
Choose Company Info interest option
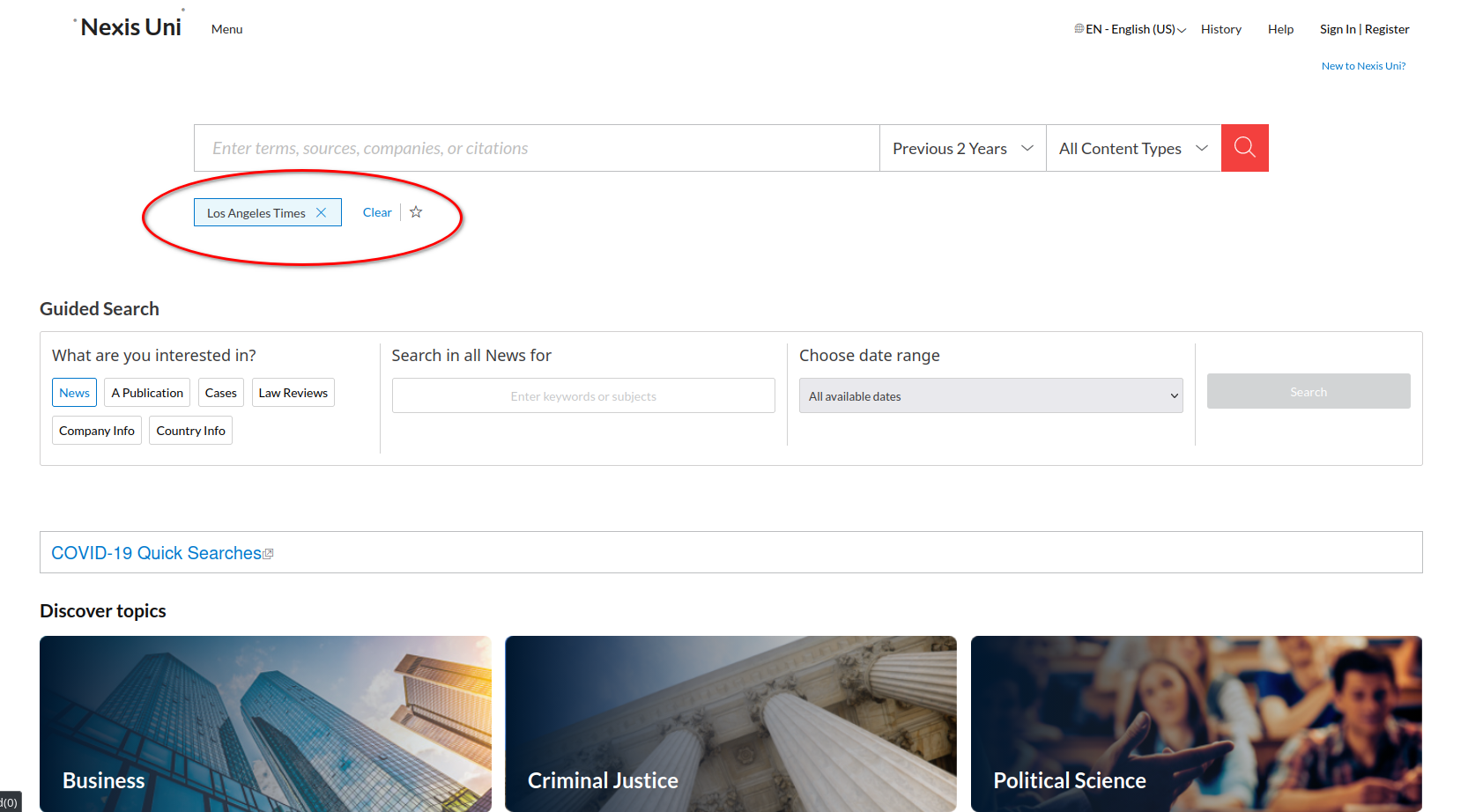click(97, 431)
